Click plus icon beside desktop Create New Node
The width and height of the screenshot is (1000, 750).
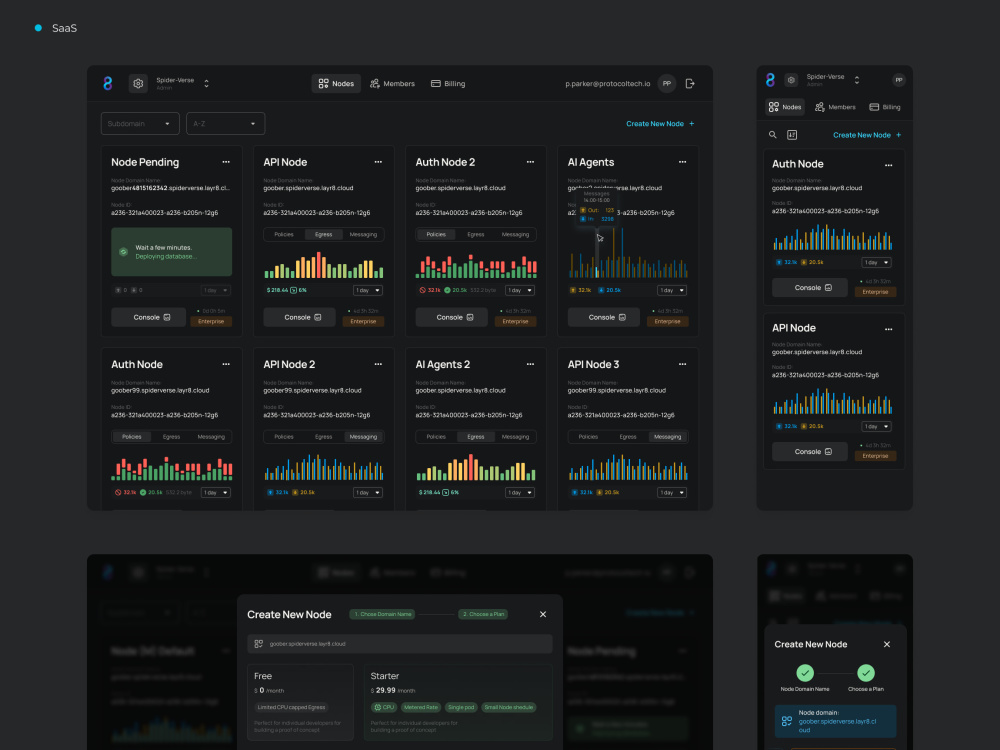[x=691, y=124]
